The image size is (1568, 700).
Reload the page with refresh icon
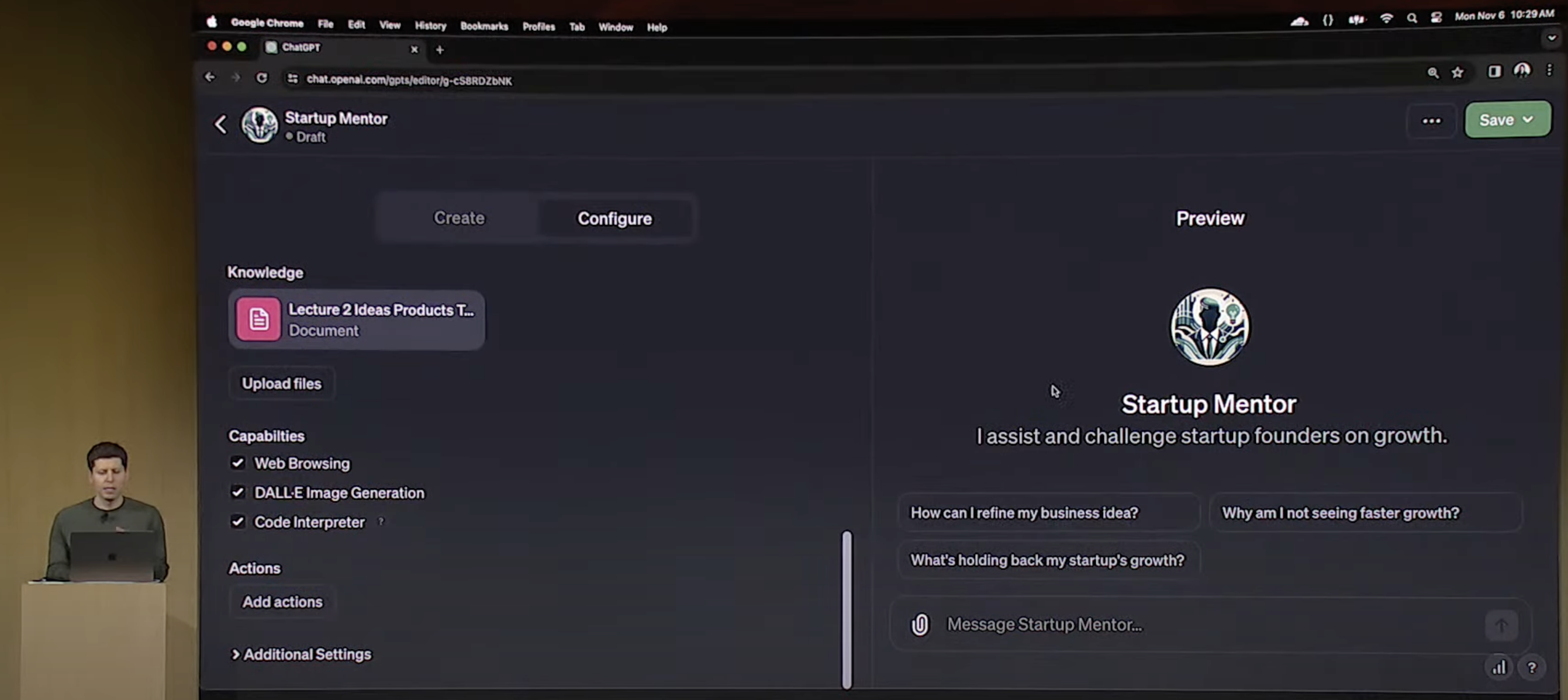[x=262, y=78]
